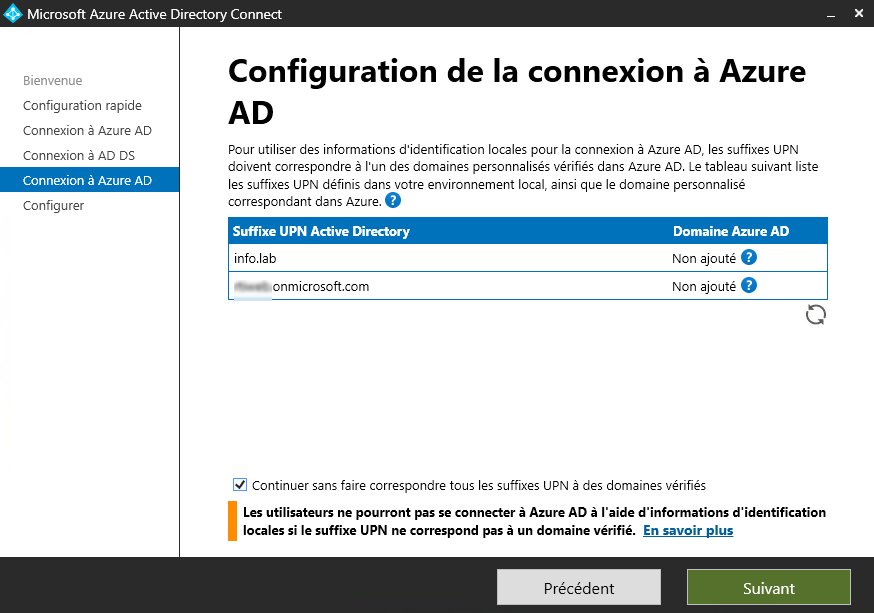This screenshot has height=613, width=874.
Task: Click the Suivant button
Action: (769, 587)
